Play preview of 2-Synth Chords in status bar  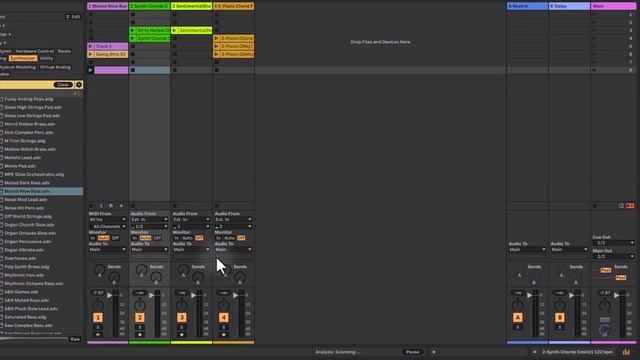(x=535, y=352)
